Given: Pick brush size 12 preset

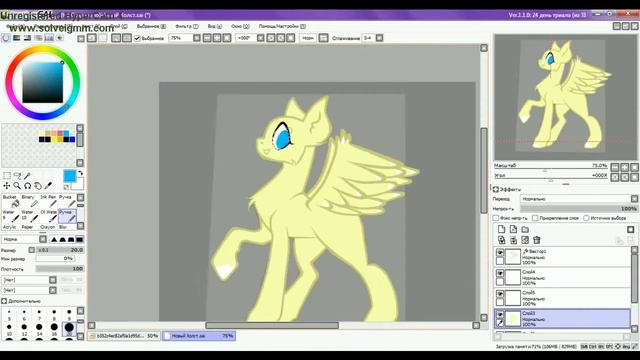Looking at the screenshot, I should [x=24, y=328].
